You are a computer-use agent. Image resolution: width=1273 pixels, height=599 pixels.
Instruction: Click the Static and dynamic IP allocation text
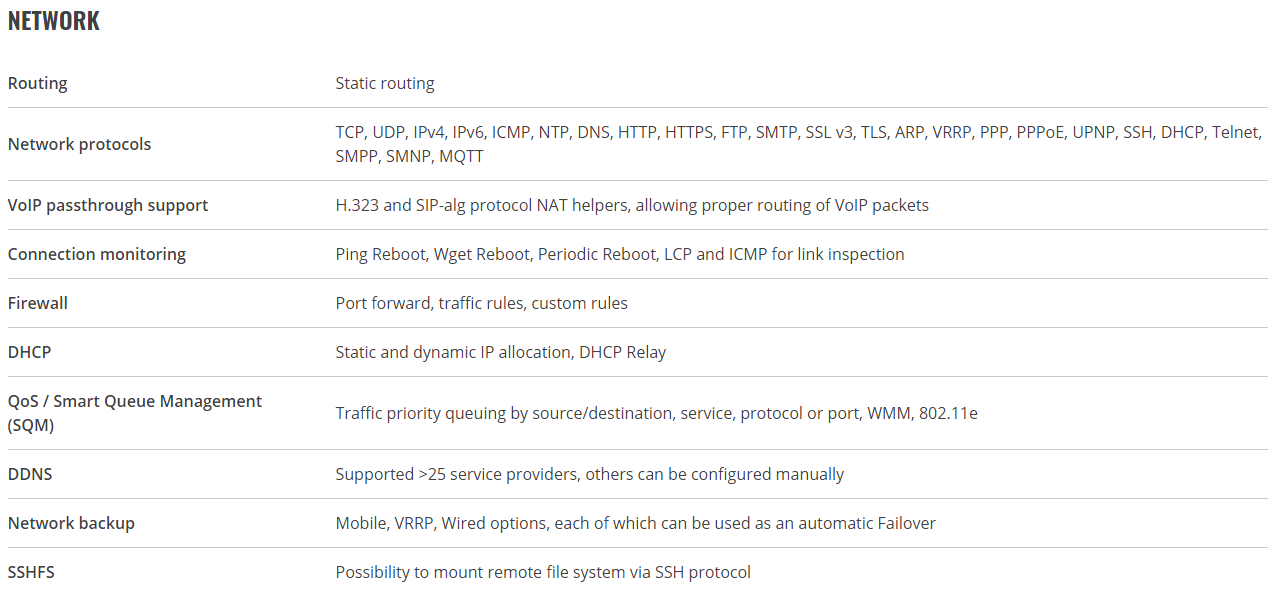[x=501, y=352]
